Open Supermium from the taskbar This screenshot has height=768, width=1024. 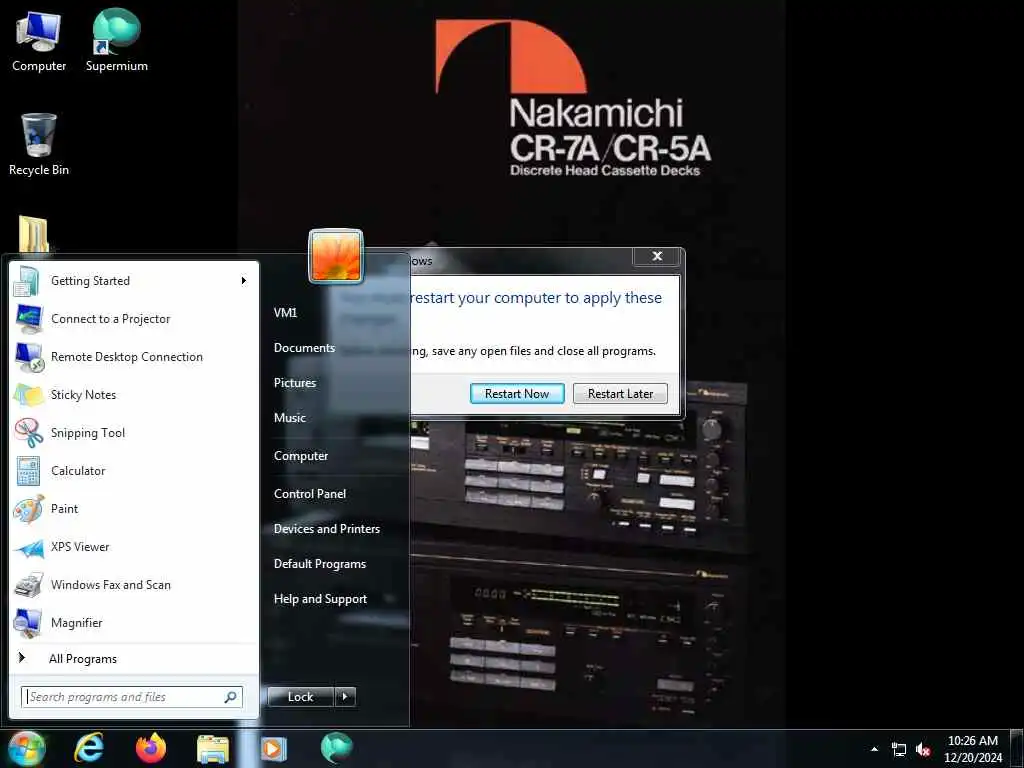pos(336,748)
